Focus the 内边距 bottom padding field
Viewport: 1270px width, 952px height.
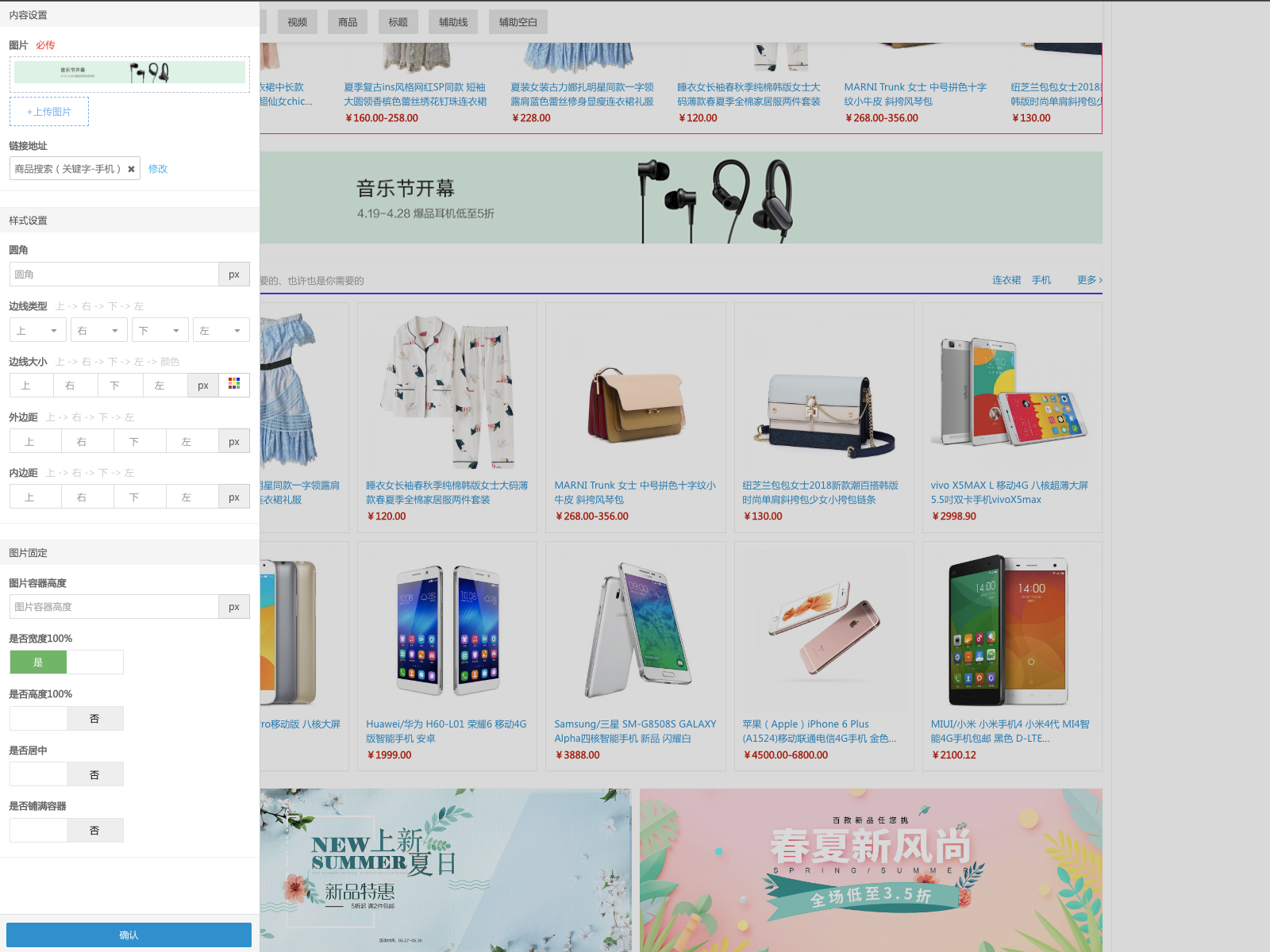pyautogui.click(x=140, y=497)
